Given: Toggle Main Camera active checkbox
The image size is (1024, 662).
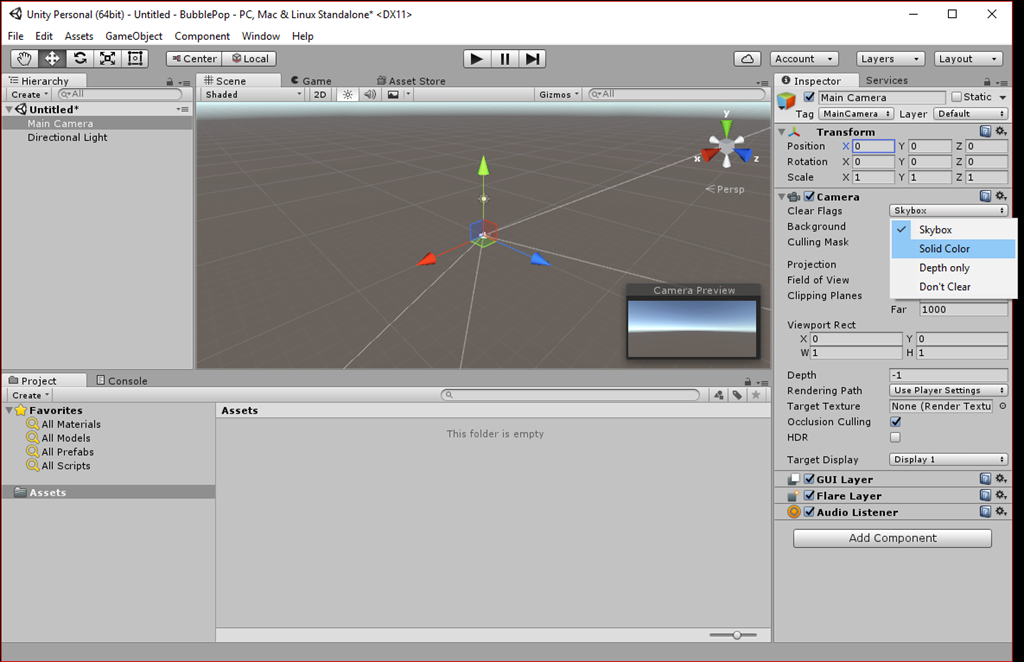Looking at the screenshot, I should pos(809,97).
